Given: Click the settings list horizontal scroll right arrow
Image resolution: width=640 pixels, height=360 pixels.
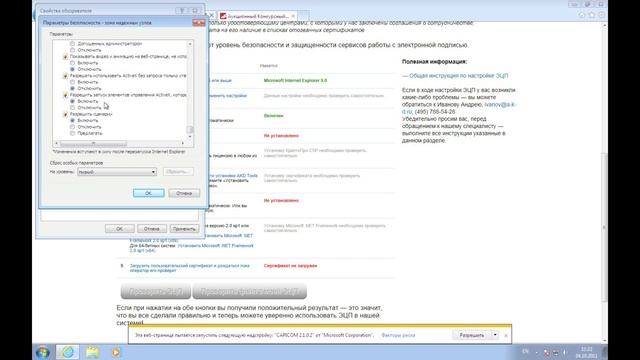Looking at the screenshot, I should tap(182, 143).
